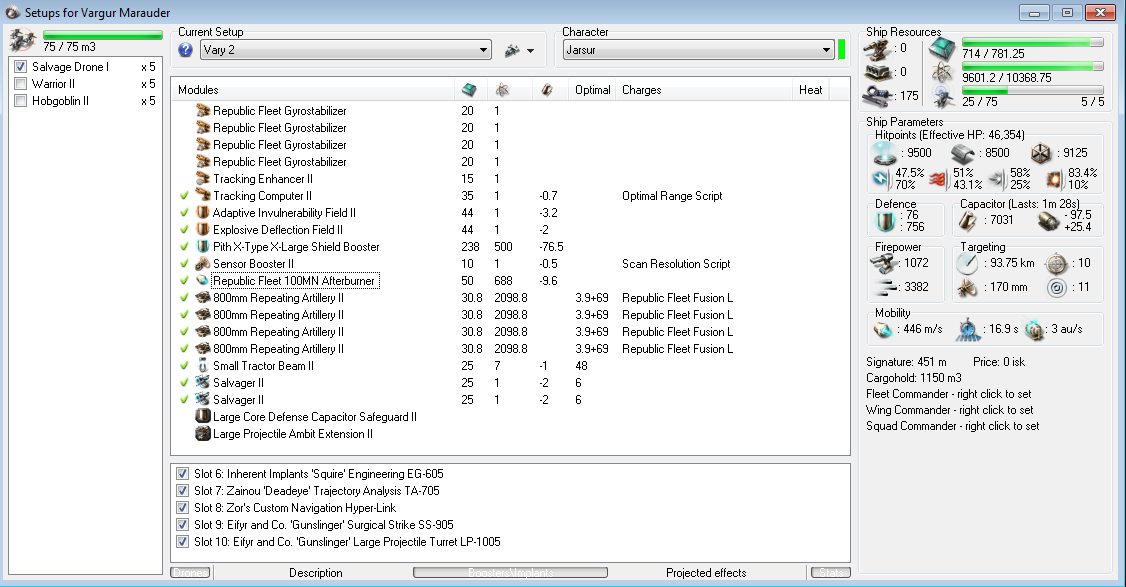Click the Pith X-Type Shield Booster module icon
Screen dimensions: 1126x587
(202, 247)
